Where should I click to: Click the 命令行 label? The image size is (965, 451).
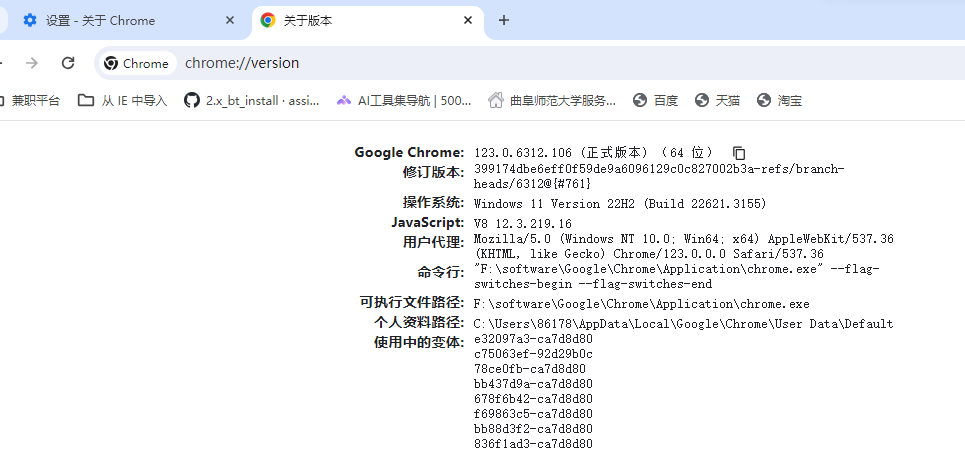click(441, 272)
